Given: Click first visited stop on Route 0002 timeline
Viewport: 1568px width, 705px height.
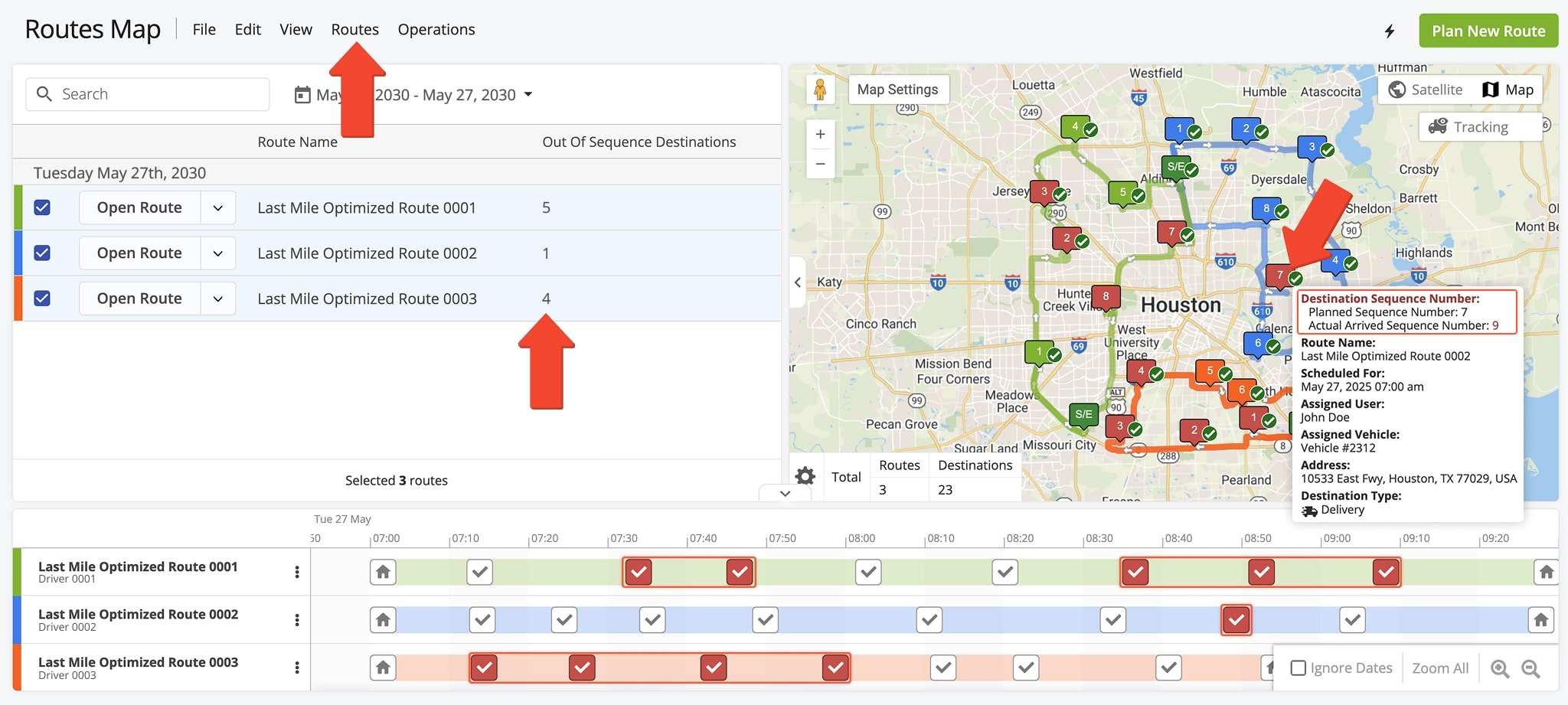Looking at the screenshot, I should pos(482,619).
